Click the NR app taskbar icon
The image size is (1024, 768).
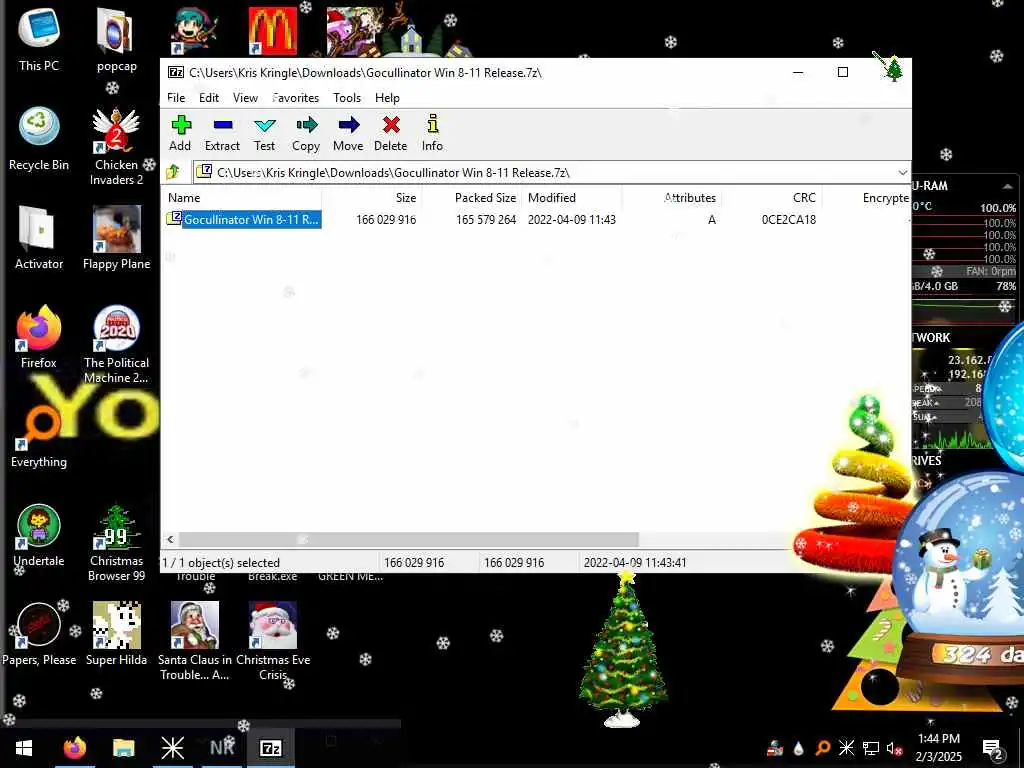(221, 748)
